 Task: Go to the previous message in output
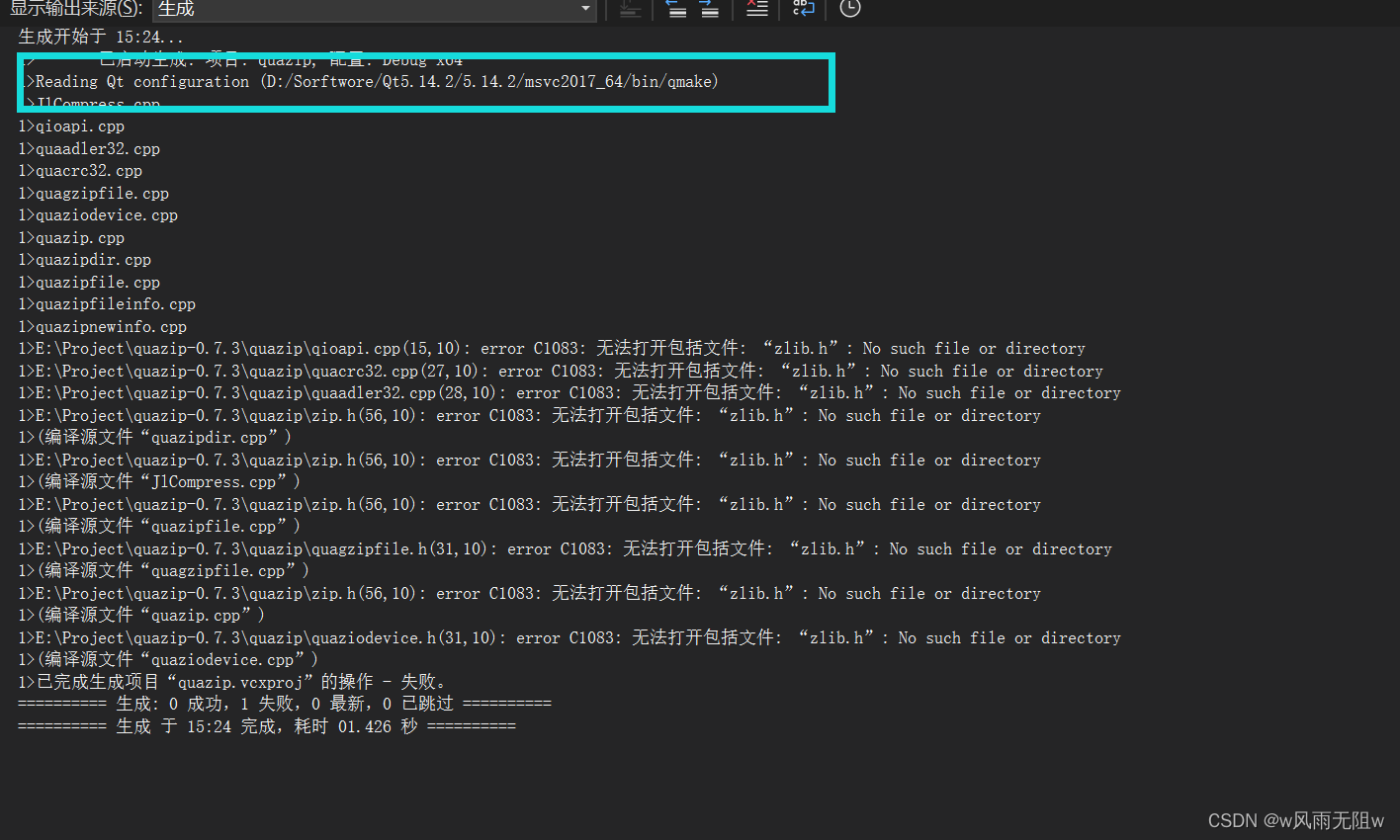676,9
